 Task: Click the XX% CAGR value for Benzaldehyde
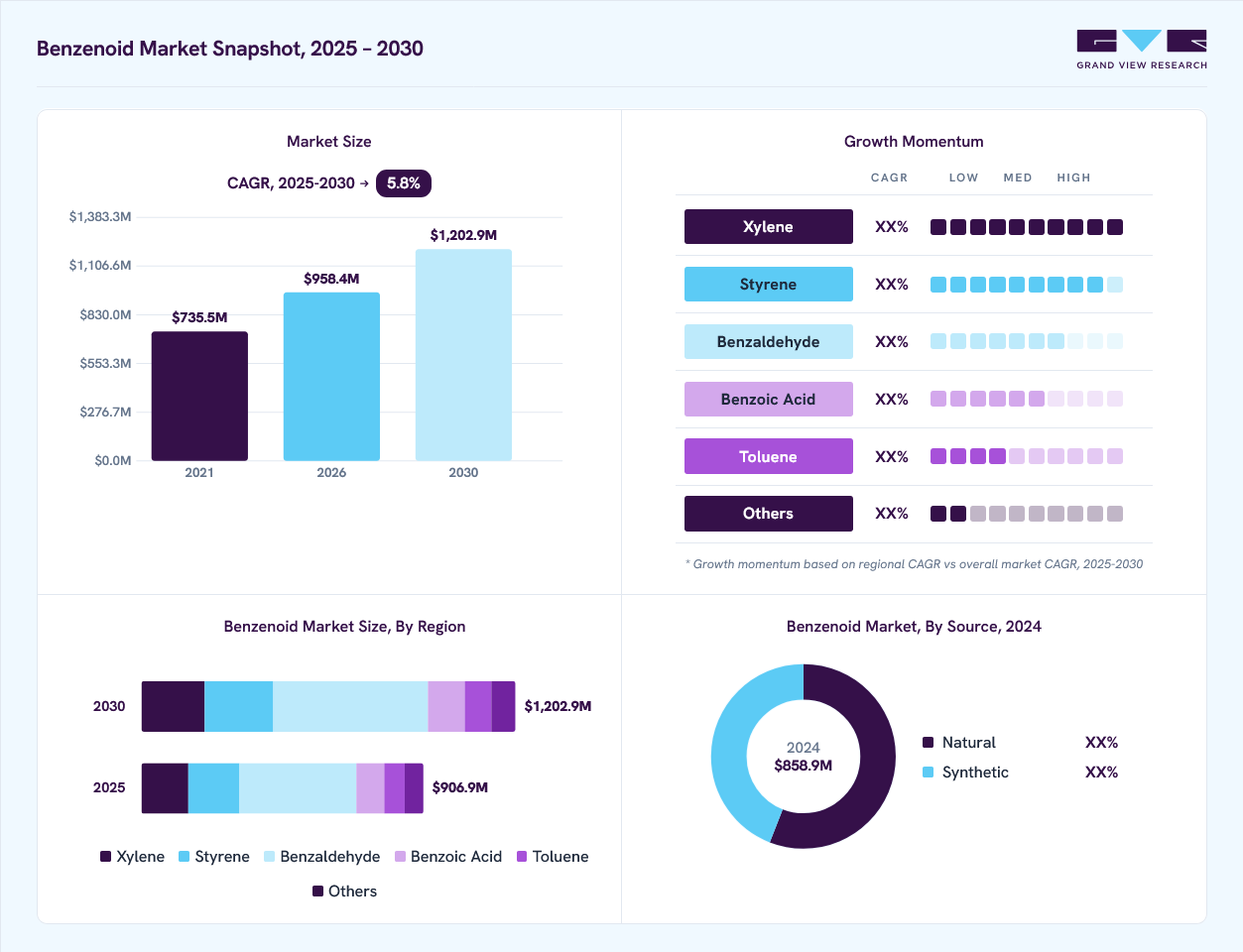tap(892, 342)
